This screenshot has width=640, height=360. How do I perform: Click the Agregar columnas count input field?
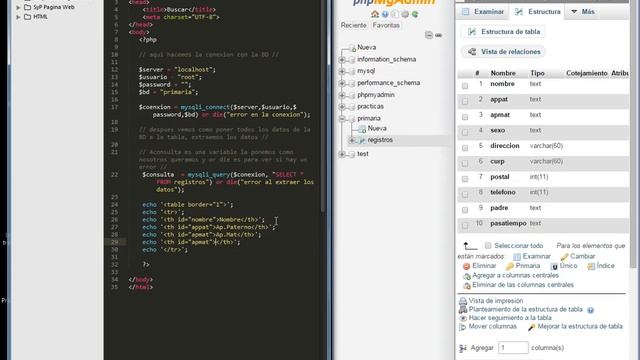[x=513, y=348]
